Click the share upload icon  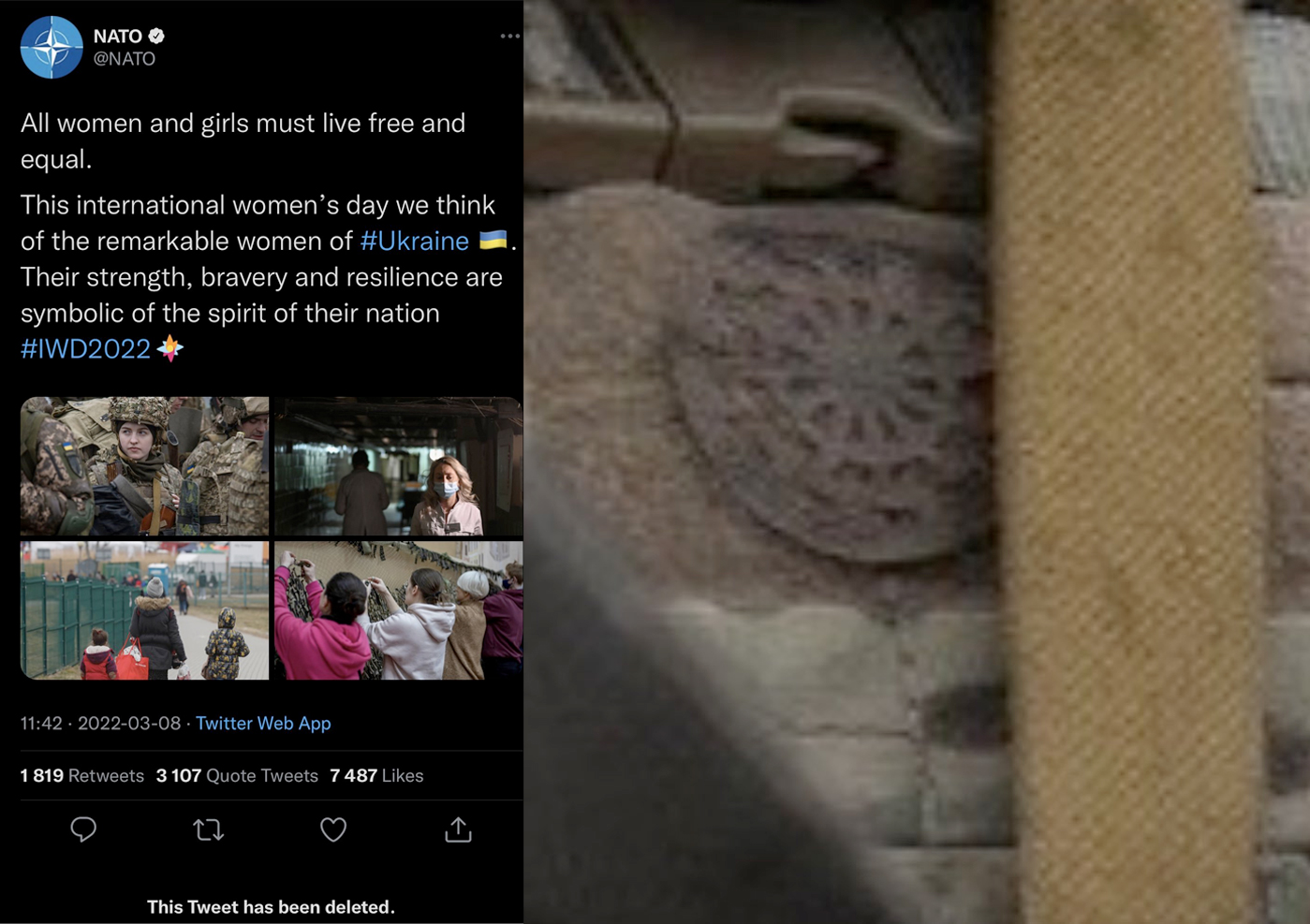pos(458,829)
